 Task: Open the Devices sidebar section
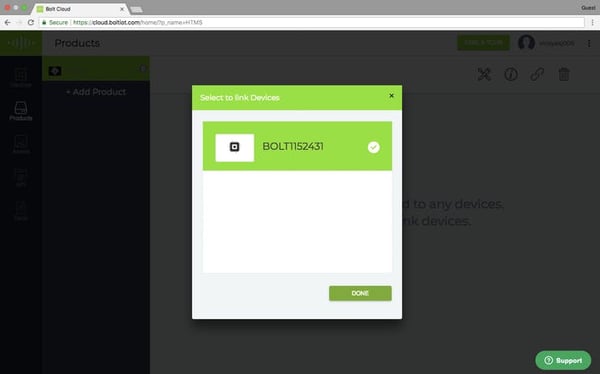point(21,78)
